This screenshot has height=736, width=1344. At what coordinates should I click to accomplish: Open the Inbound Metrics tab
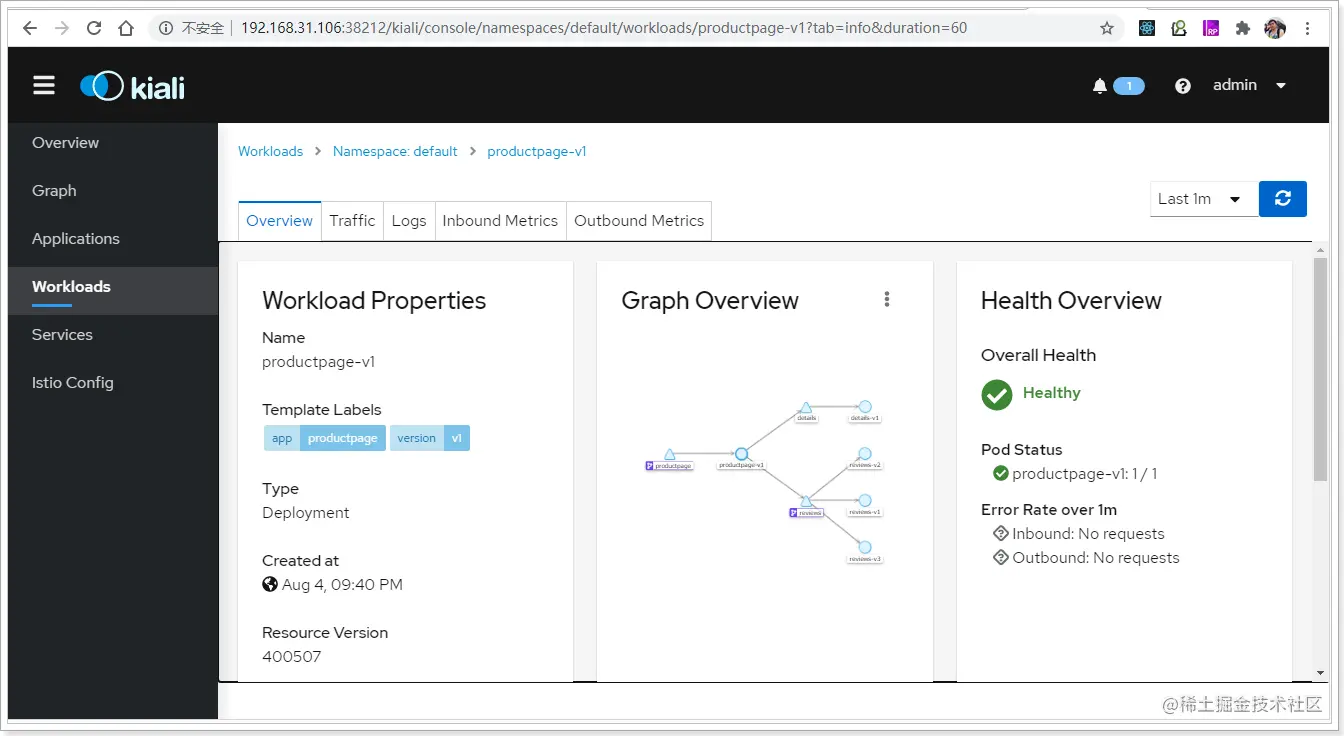(500, 221)
